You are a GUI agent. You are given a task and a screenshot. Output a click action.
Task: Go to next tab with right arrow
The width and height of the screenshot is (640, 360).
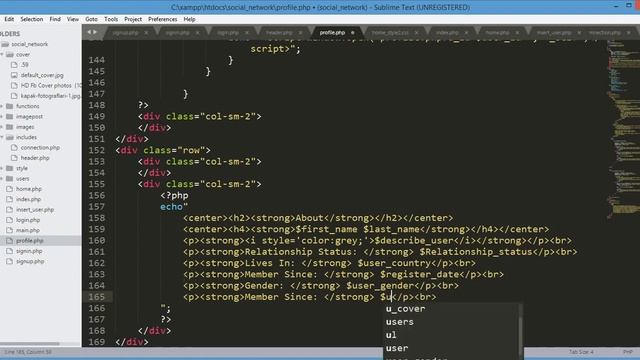click(95, 32)
